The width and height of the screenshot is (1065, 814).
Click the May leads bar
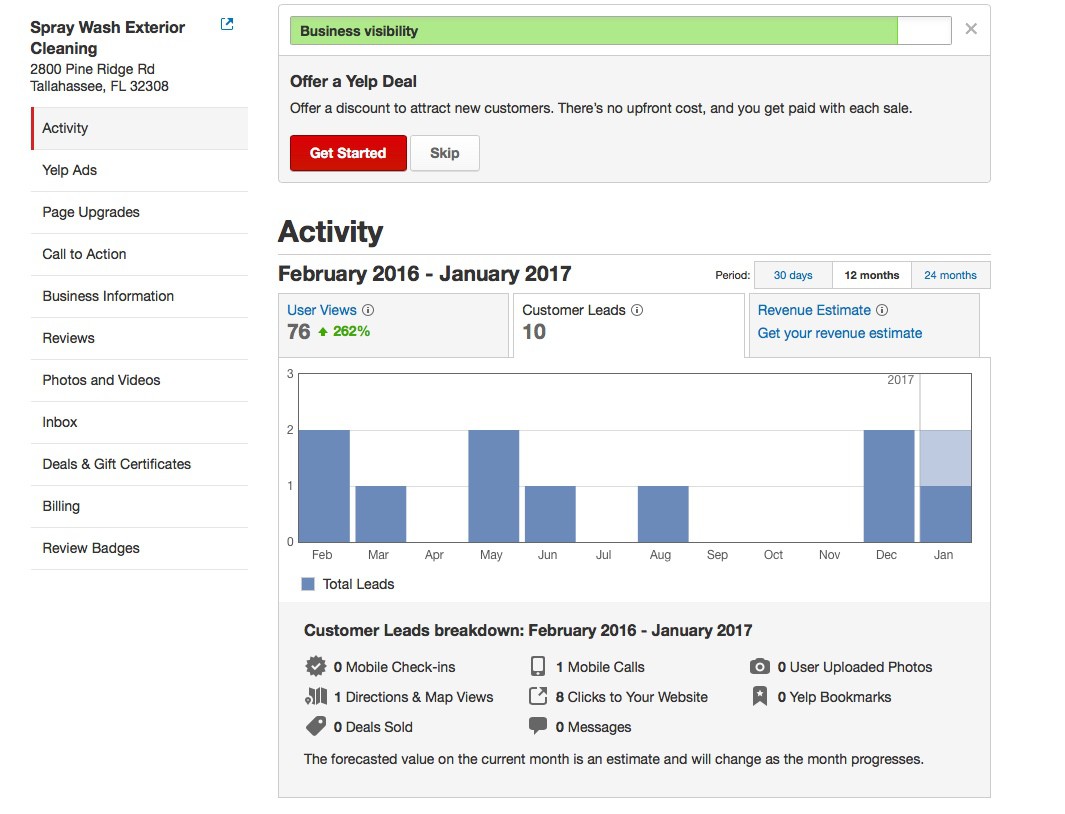(x=494, y=486)
